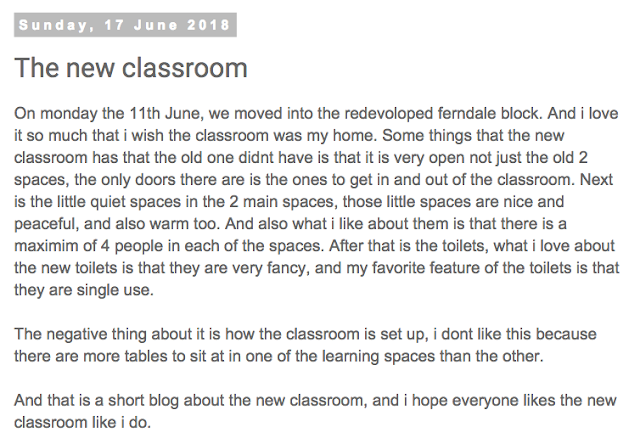Click the words 'single use.'
This screenshot has height=444, width=640.
pyautogui.click(x=115, y=291)
